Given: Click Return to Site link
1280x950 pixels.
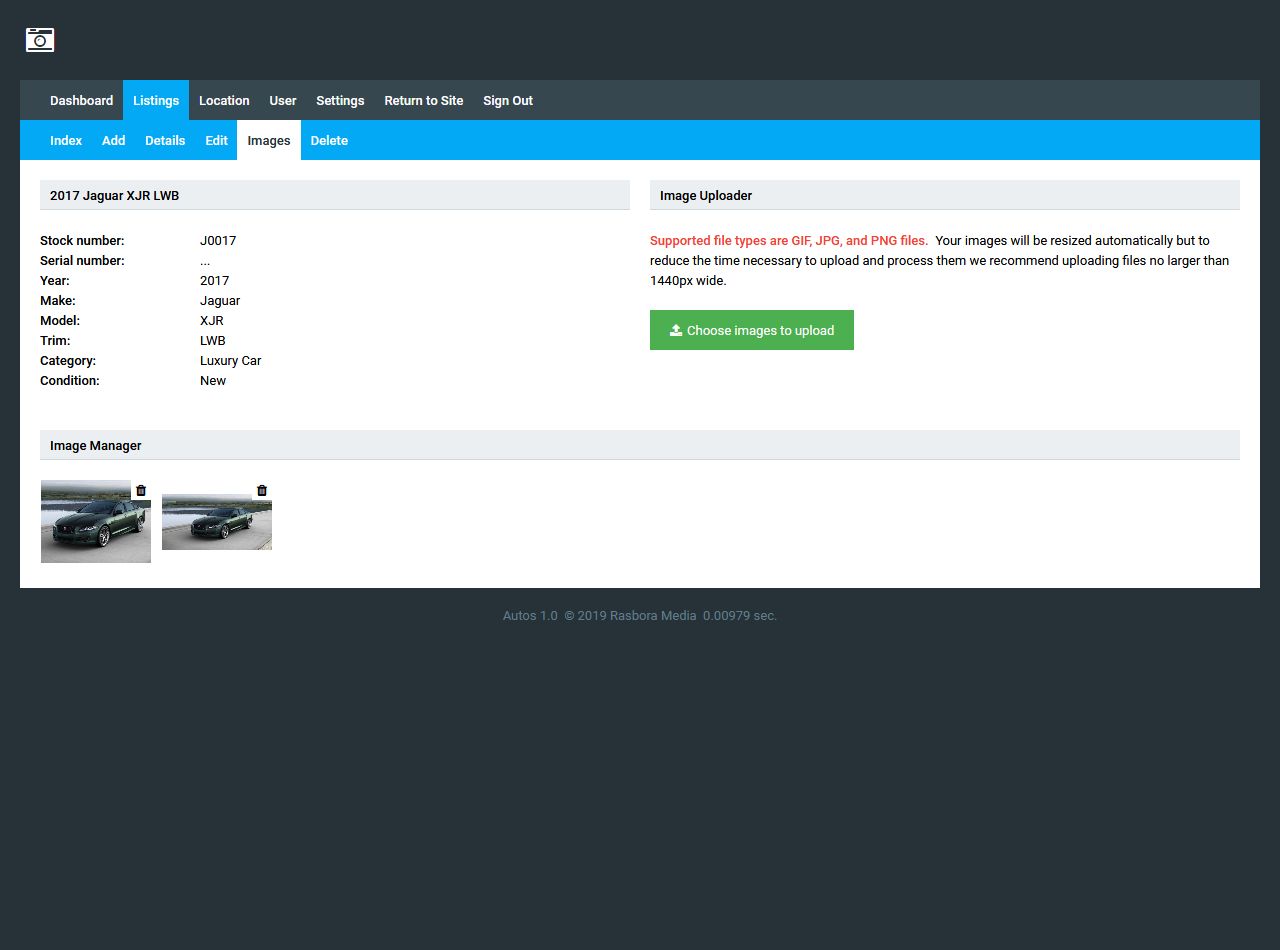Looking at the screenshot, I should point(424,100).
